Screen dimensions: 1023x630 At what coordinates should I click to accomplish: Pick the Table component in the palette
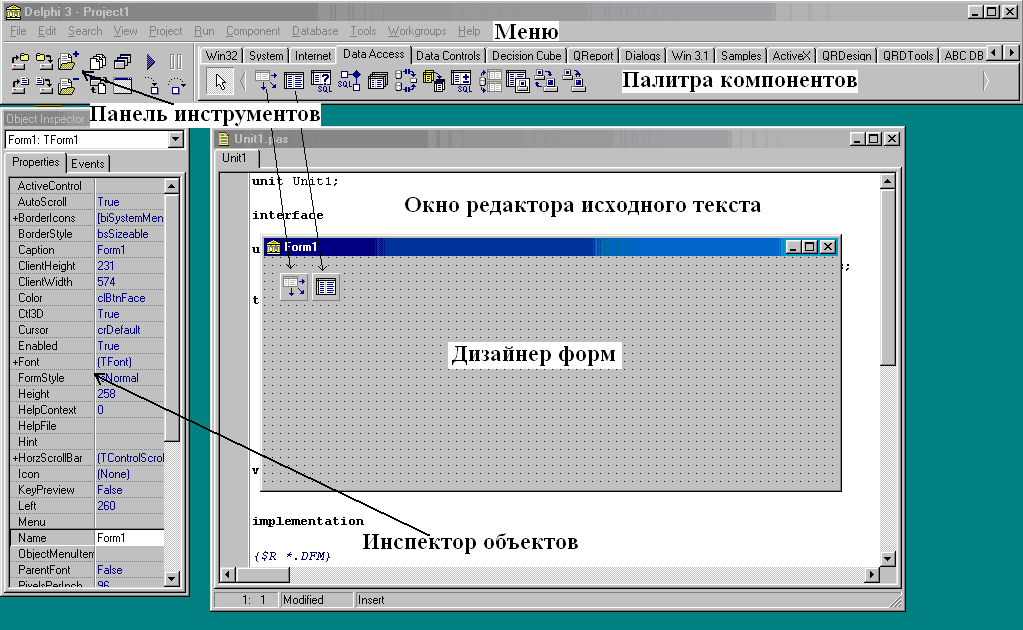pos(294,81)
